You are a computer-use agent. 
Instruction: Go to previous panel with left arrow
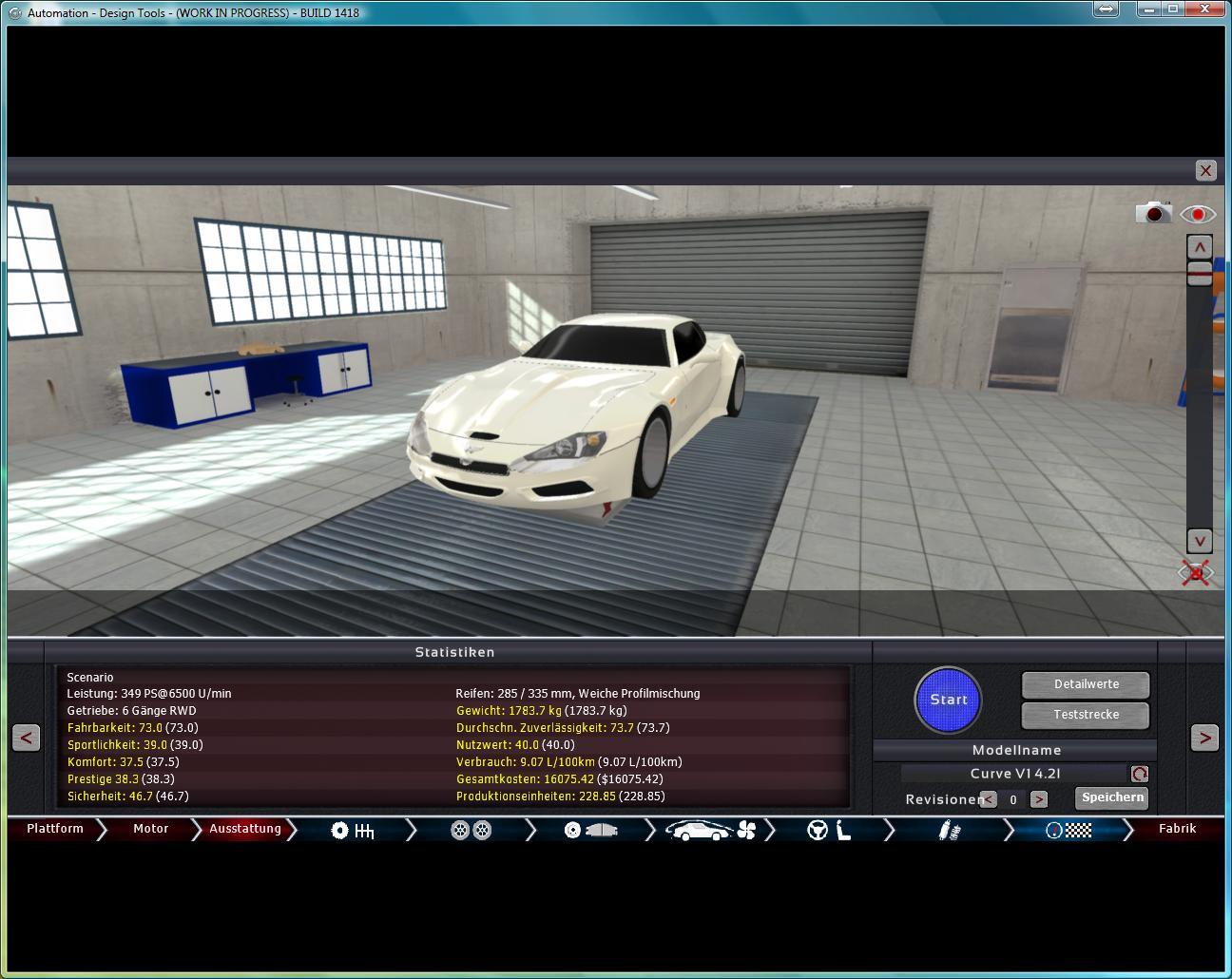click(26, 738)
